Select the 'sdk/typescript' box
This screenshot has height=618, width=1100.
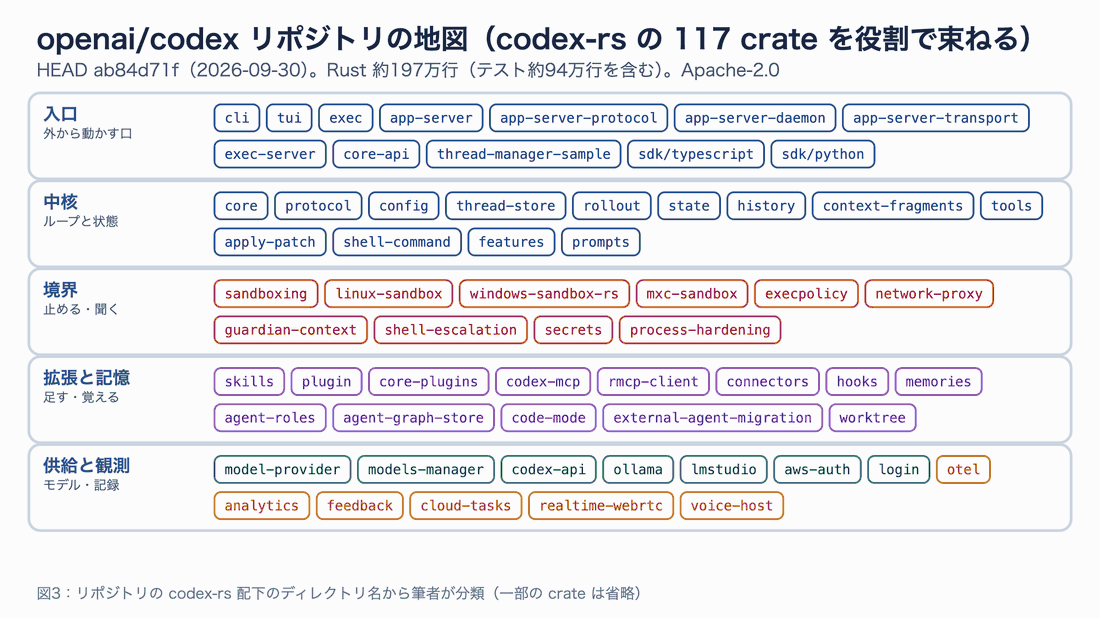pos(696,154)
